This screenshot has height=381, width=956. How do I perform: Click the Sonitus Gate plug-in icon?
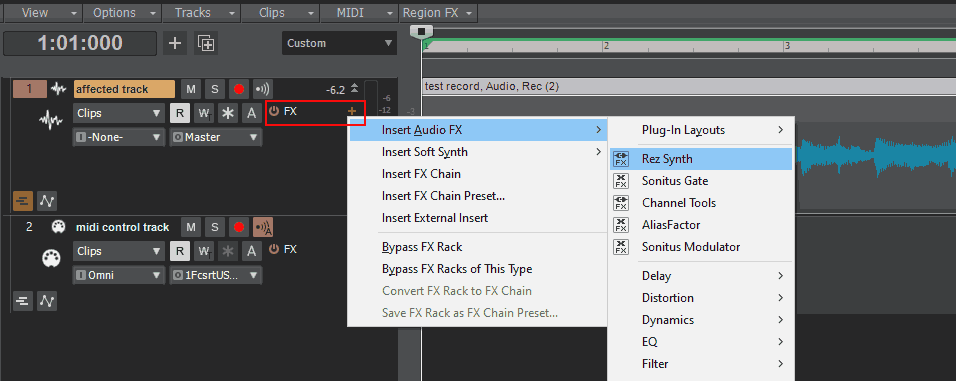click(x=621, y=181)
